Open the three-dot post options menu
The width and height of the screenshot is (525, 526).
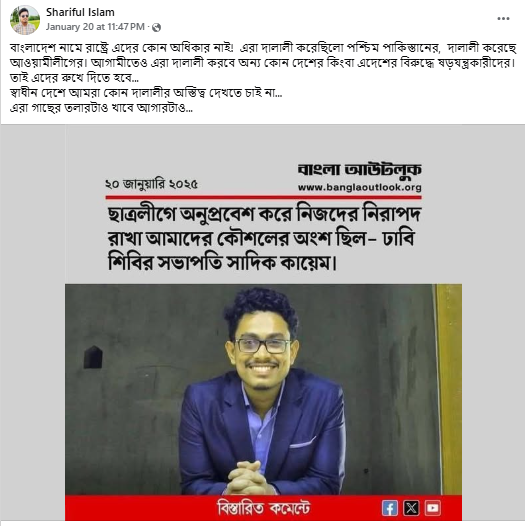click(503, 19)
